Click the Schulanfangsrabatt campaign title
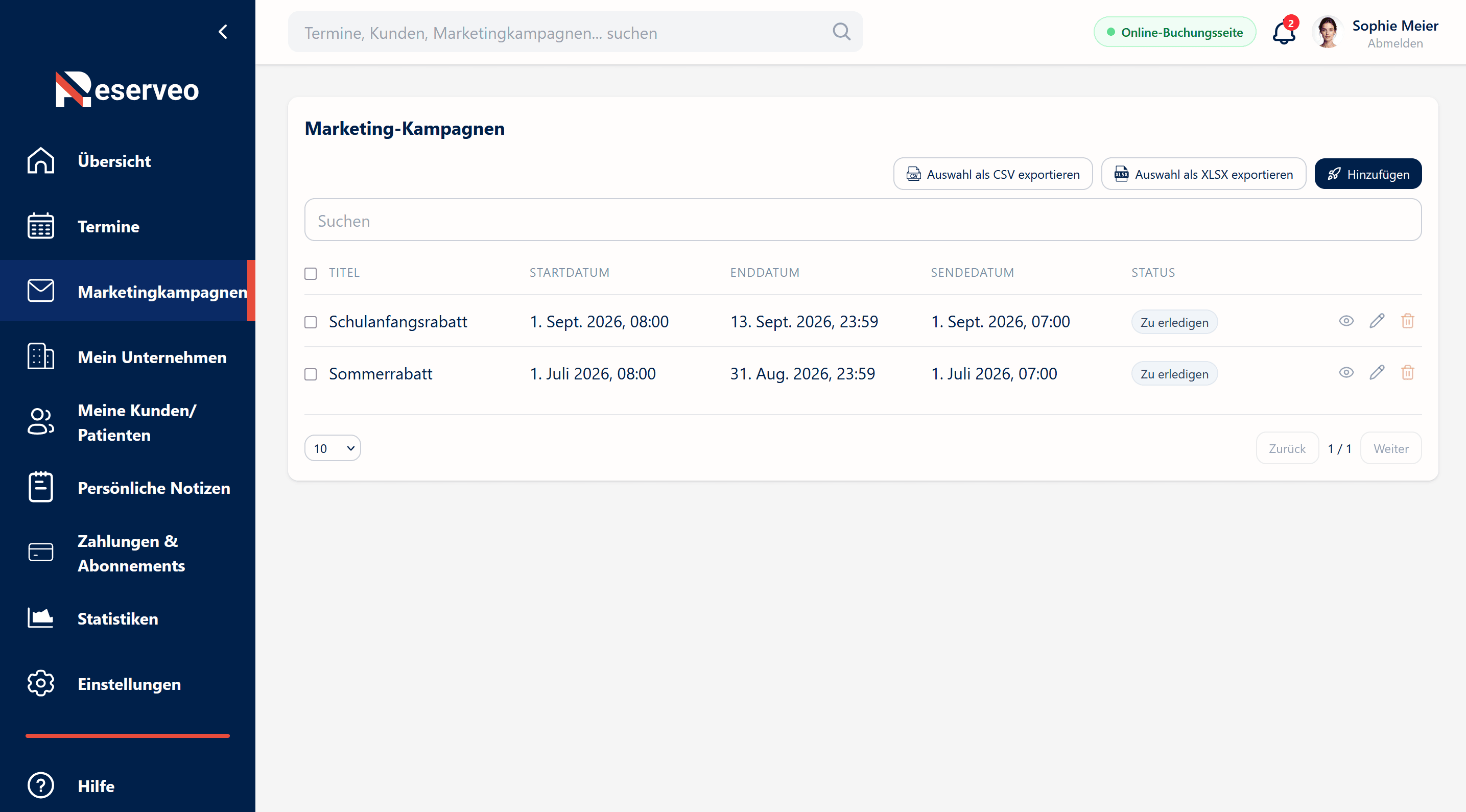 (398, 322)
